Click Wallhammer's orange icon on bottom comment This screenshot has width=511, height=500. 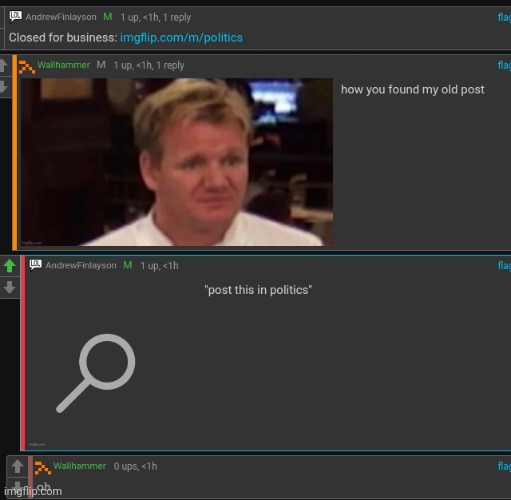pyautogui.click(x=43, y=468)
